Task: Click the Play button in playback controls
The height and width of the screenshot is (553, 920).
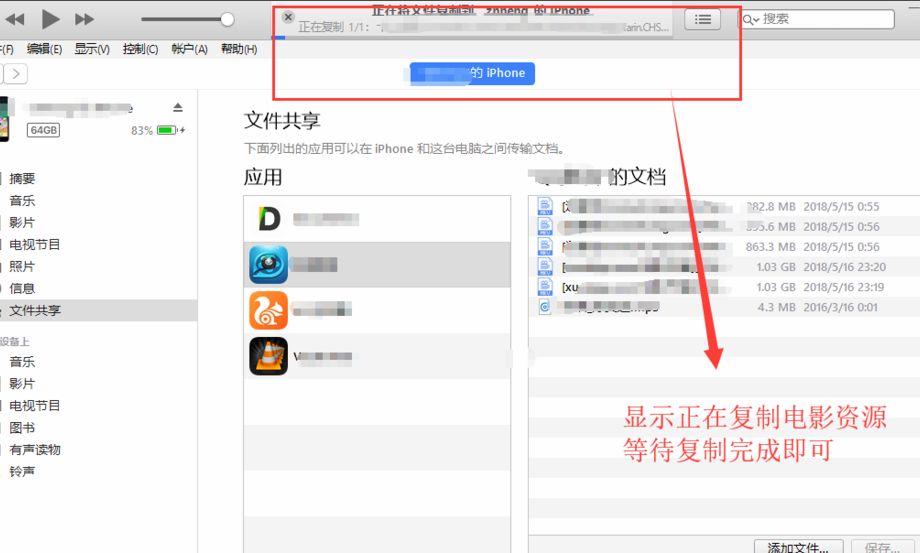Action: pyautogui.click(x=51, y=19)
